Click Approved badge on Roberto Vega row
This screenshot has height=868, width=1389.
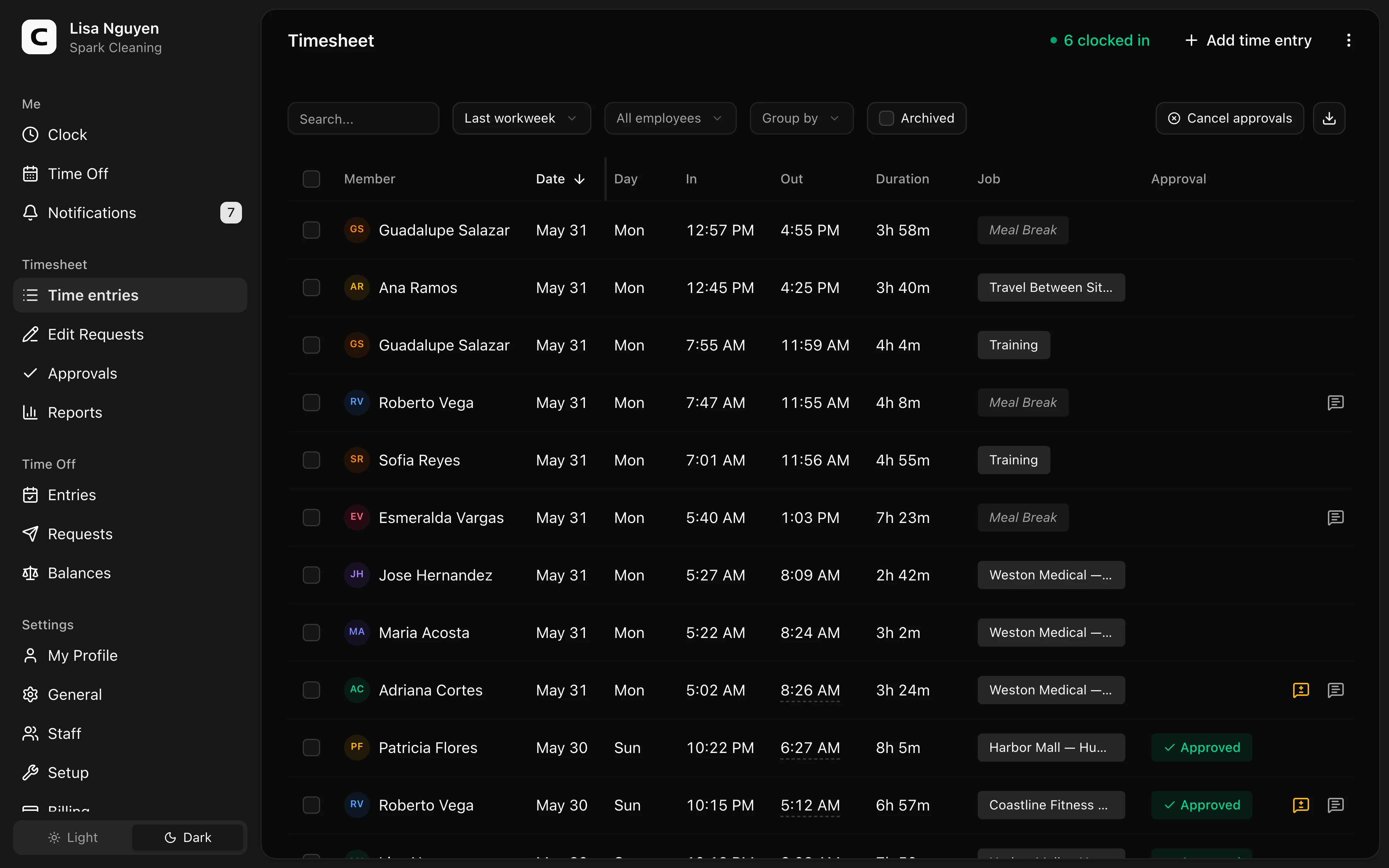point(1201,805)
